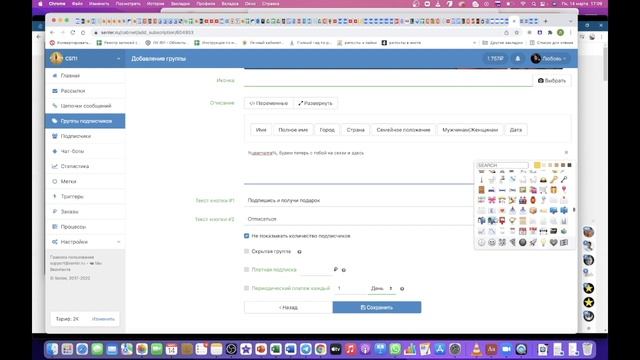Select Группы подписчиков in the sidebar
The image size is (640, 360).
pyautogui.click(x=85, y=121)
